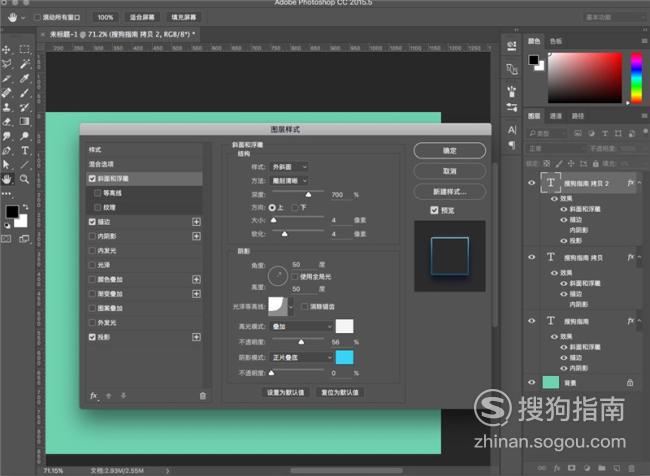This screenshot has width=650, height=476.
Task: Open the Layers panel flyout menu
Action: 644,116
